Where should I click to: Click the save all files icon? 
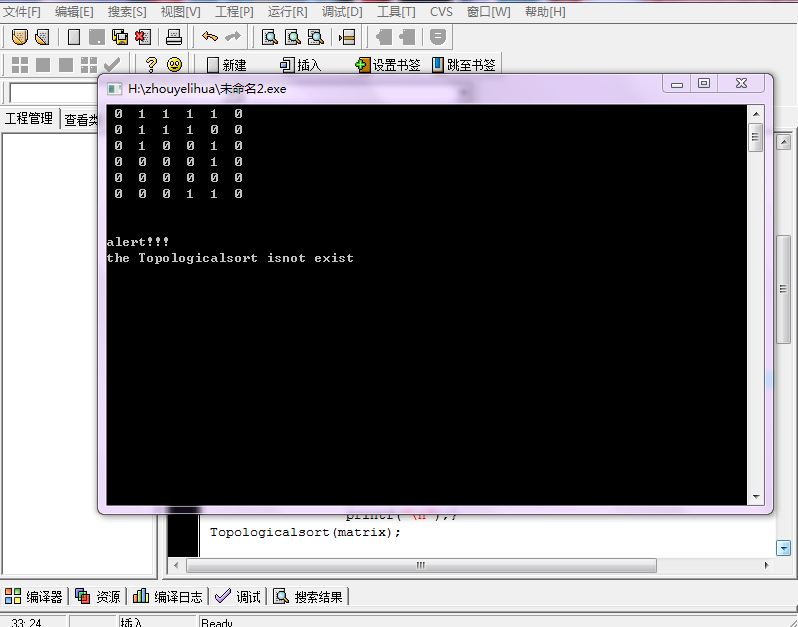click(120, 37)
